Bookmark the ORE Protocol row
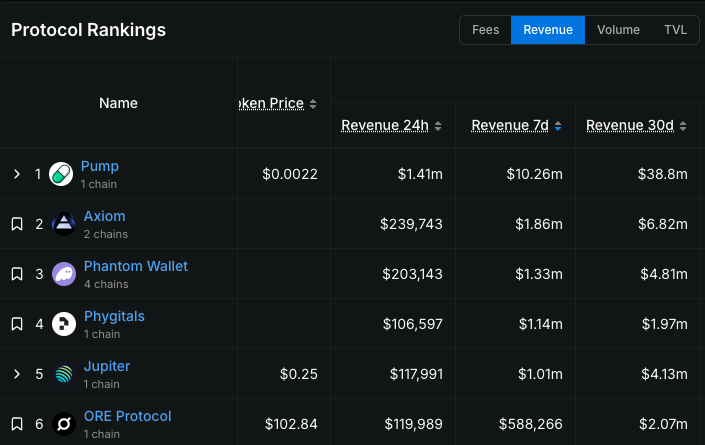Image resolution: width=705 pixels, height=445 pixels. 17,424
